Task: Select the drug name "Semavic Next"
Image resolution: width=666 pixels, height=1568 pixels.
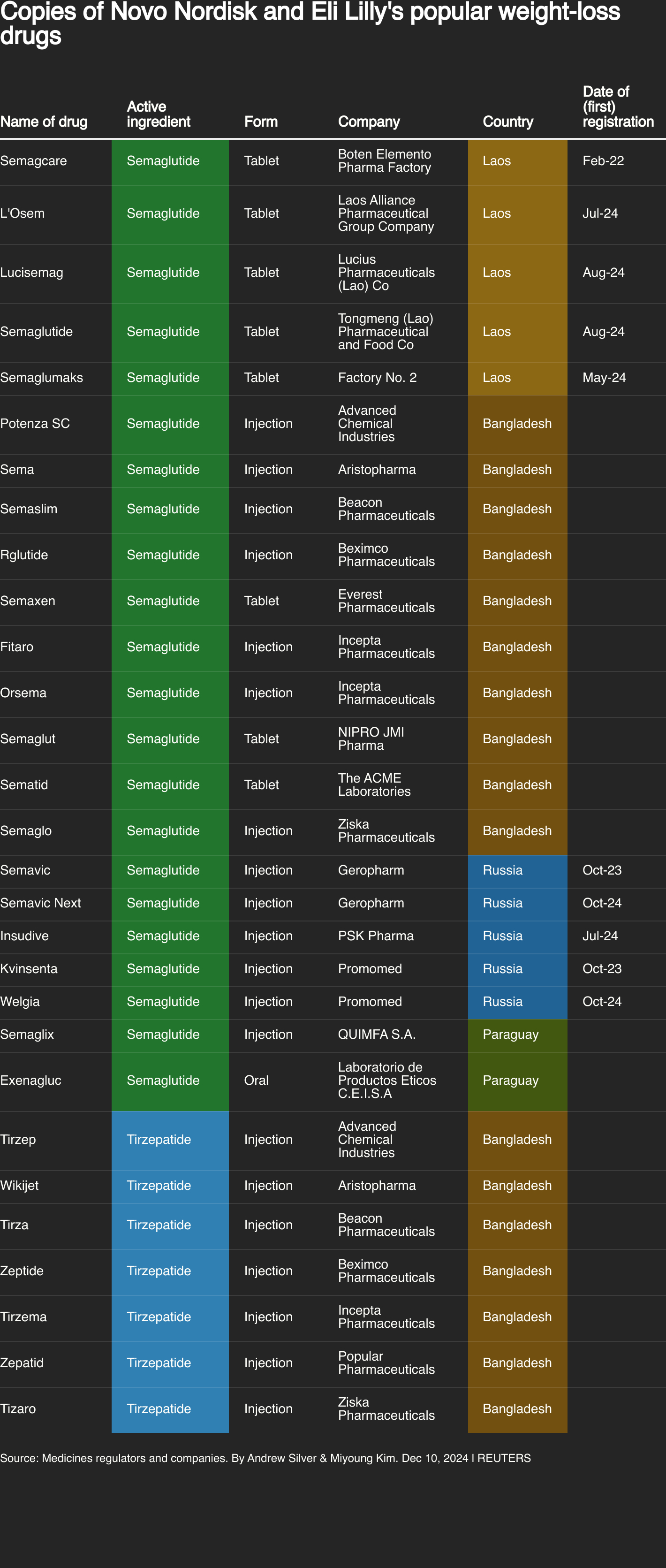Action: [40, 903]
